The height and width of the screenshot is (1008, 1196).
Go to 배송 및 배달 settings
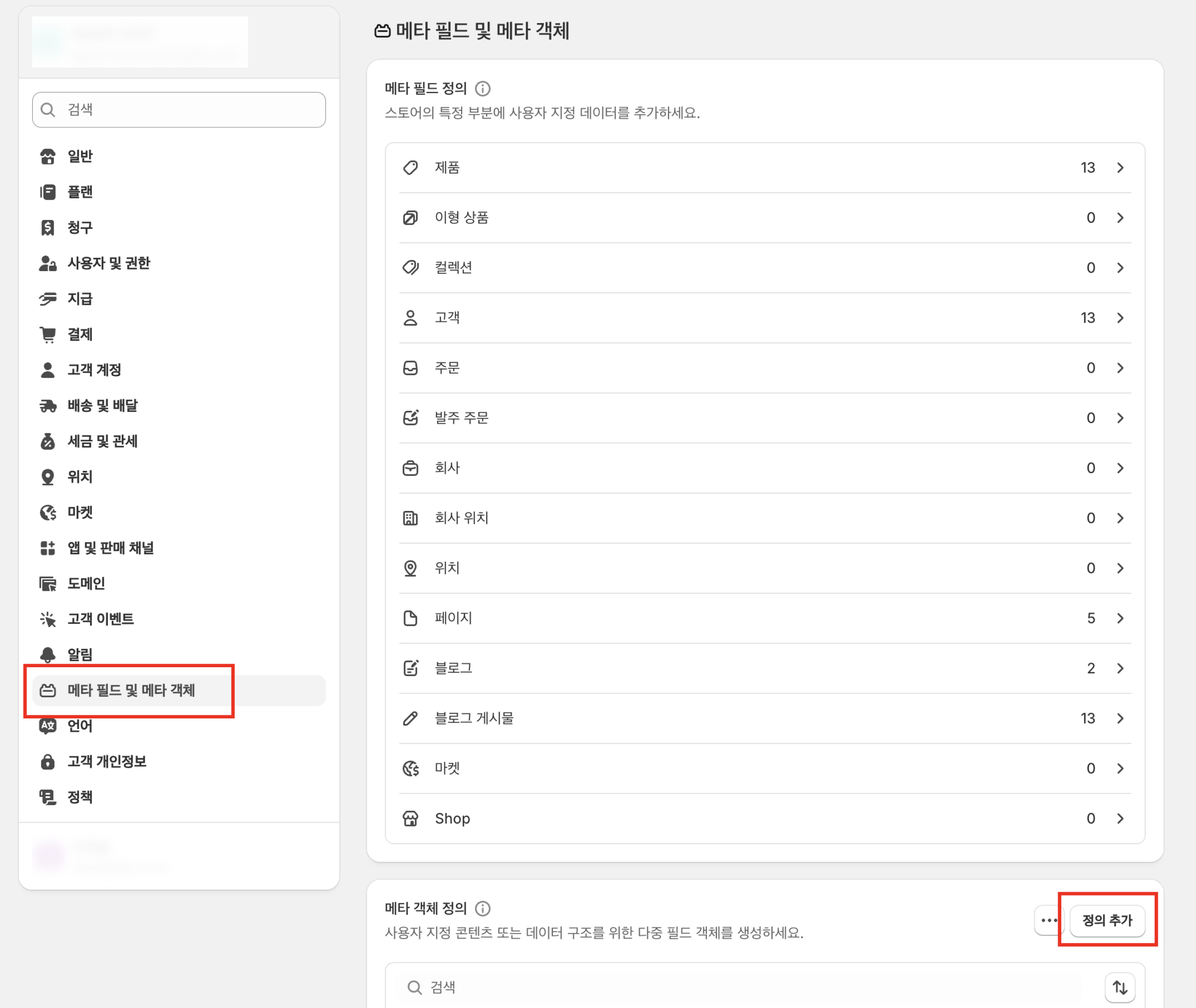point(102,405)
